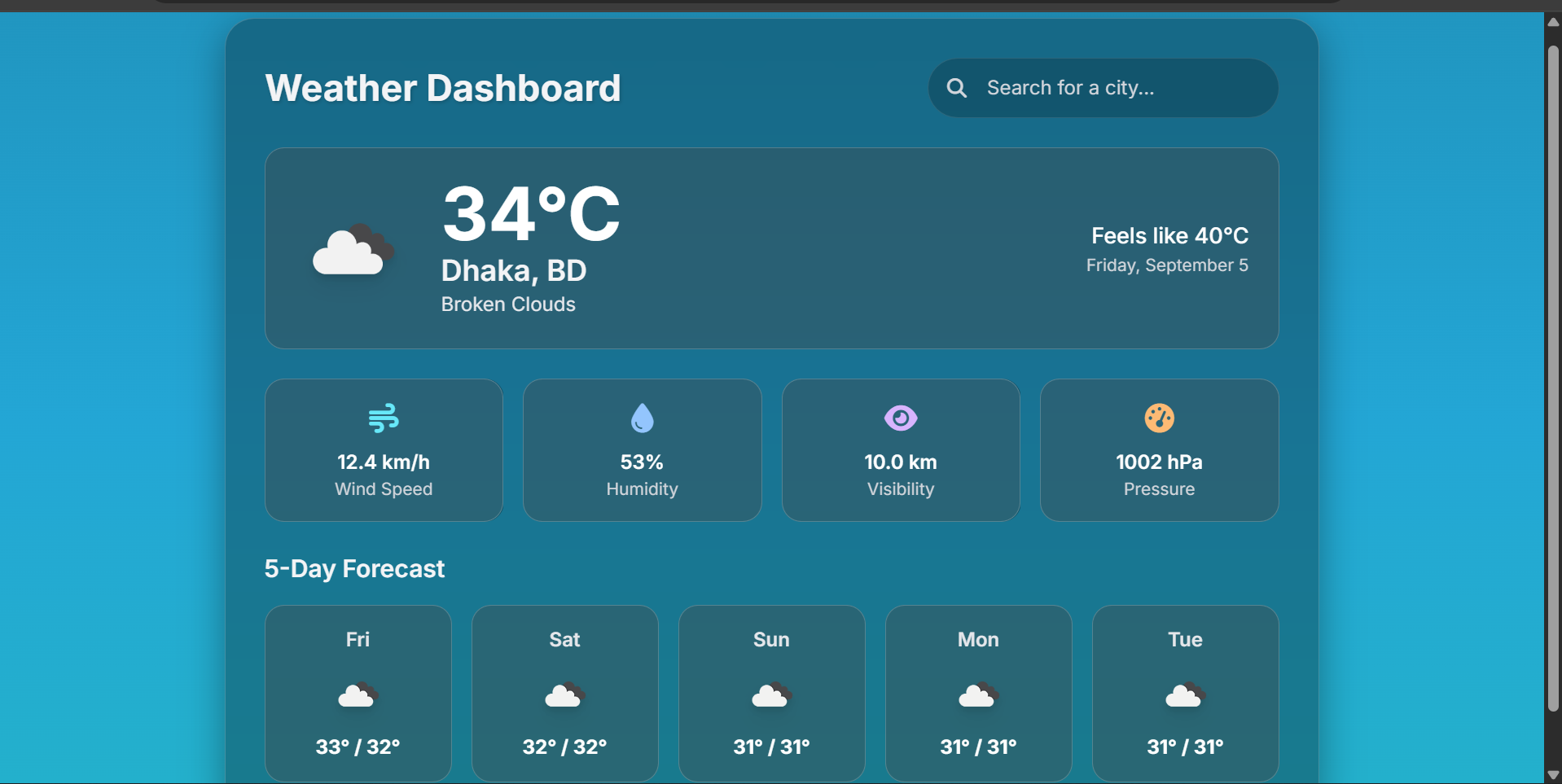The width and height of the screenshot is (1562, 784).
Task: Click the scrollbar up arrow
Action: point(1553,22)
